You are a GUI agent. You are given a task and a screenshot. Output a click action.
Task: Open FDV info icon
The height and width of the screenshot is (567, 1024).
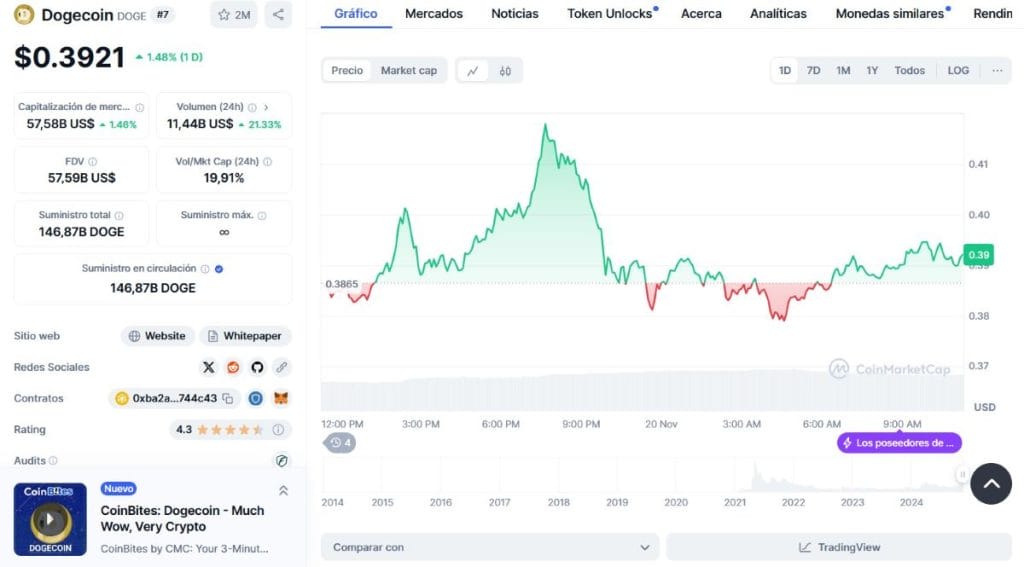(x=93, y=161)
